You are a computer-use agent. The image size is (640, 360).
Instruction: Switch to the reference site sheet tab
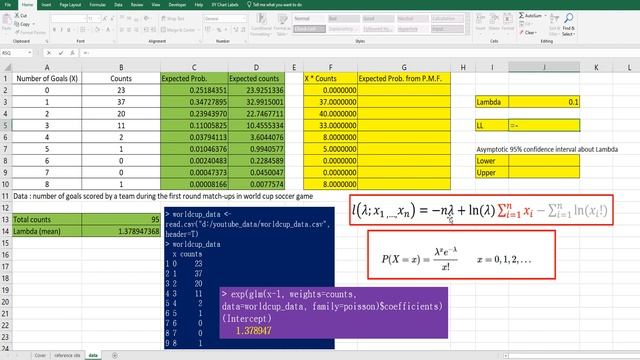[x=67, y=356]
